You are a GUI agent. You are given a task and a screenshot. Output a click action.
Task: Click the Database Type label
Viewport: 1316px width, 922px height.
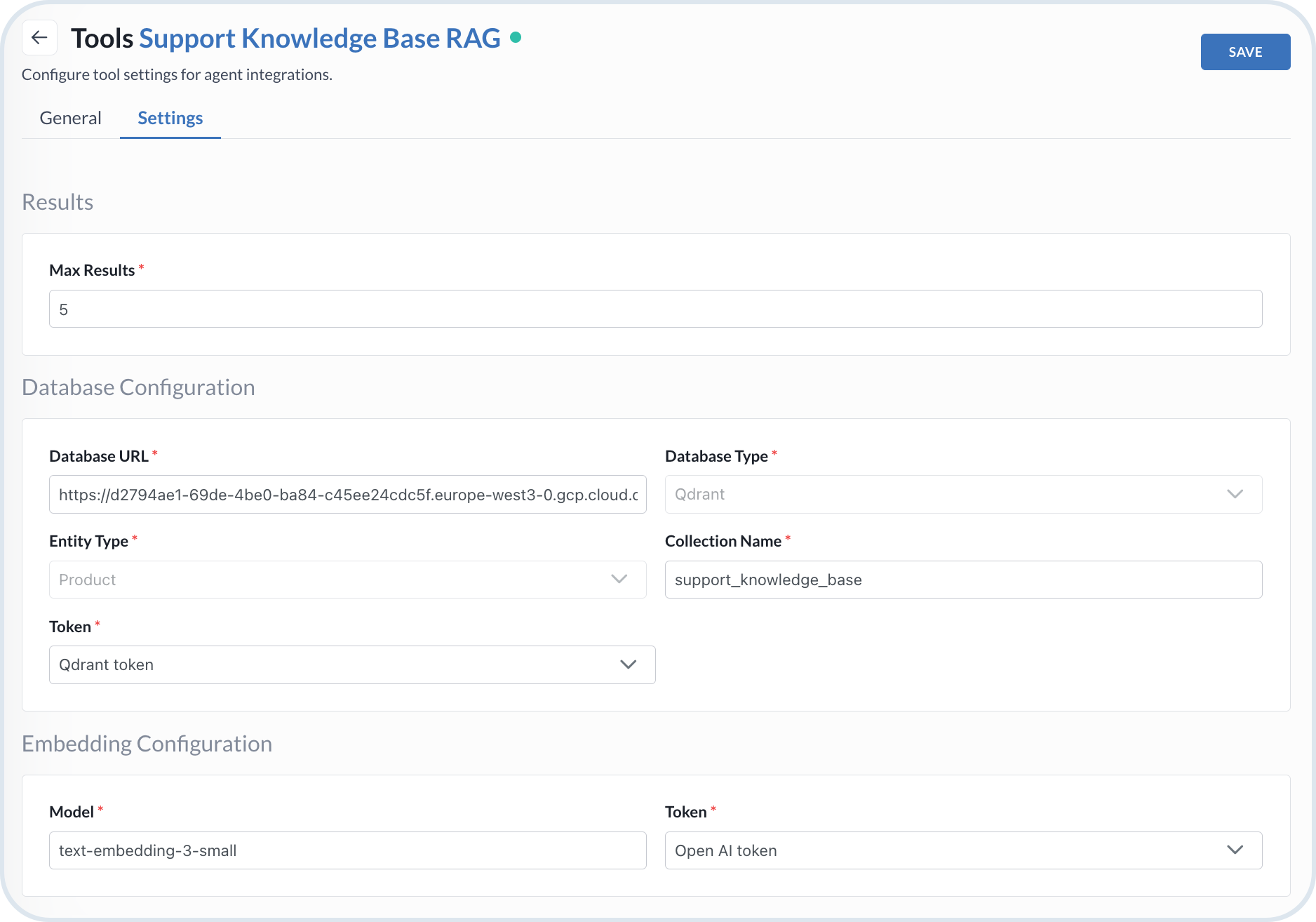[716, 456]
